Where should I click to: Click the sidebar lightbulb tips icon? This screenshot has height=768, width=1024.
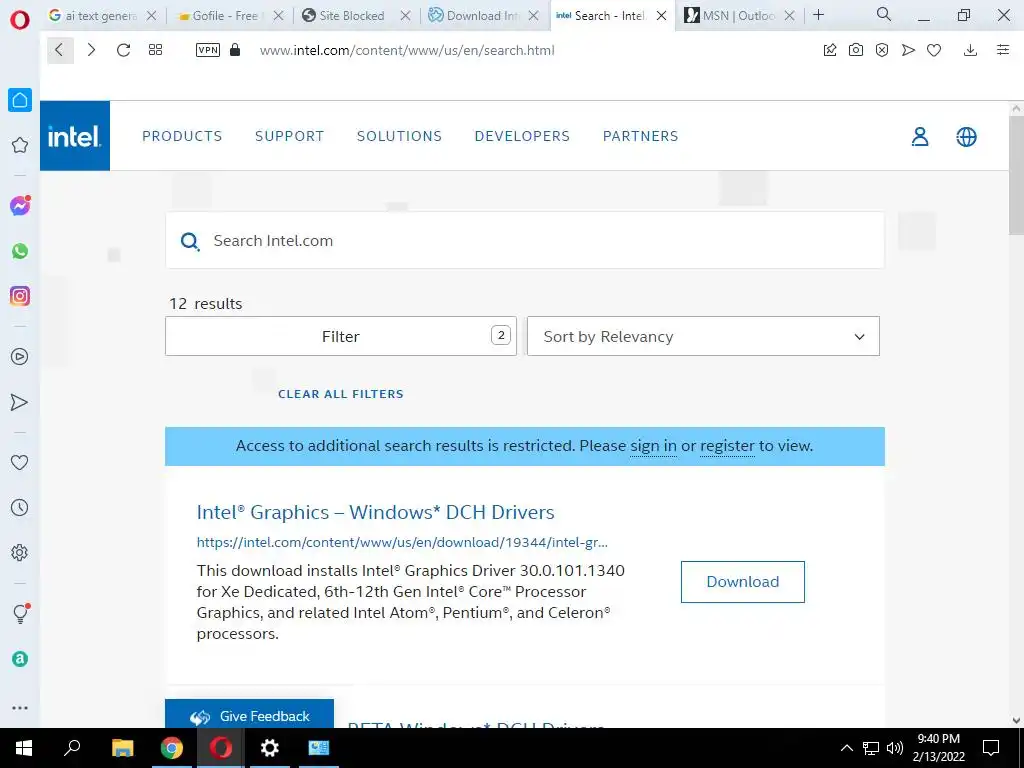(20, 613)
